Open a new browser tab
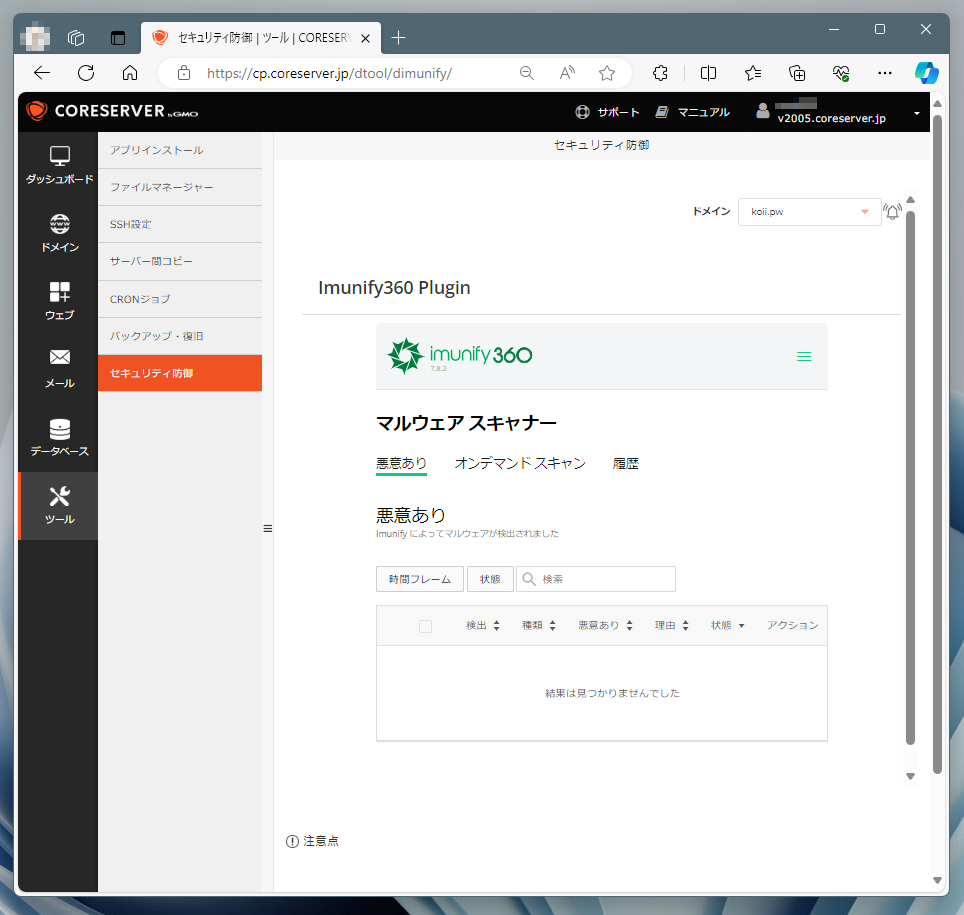The image size is (964, 915). pos(398,38)
